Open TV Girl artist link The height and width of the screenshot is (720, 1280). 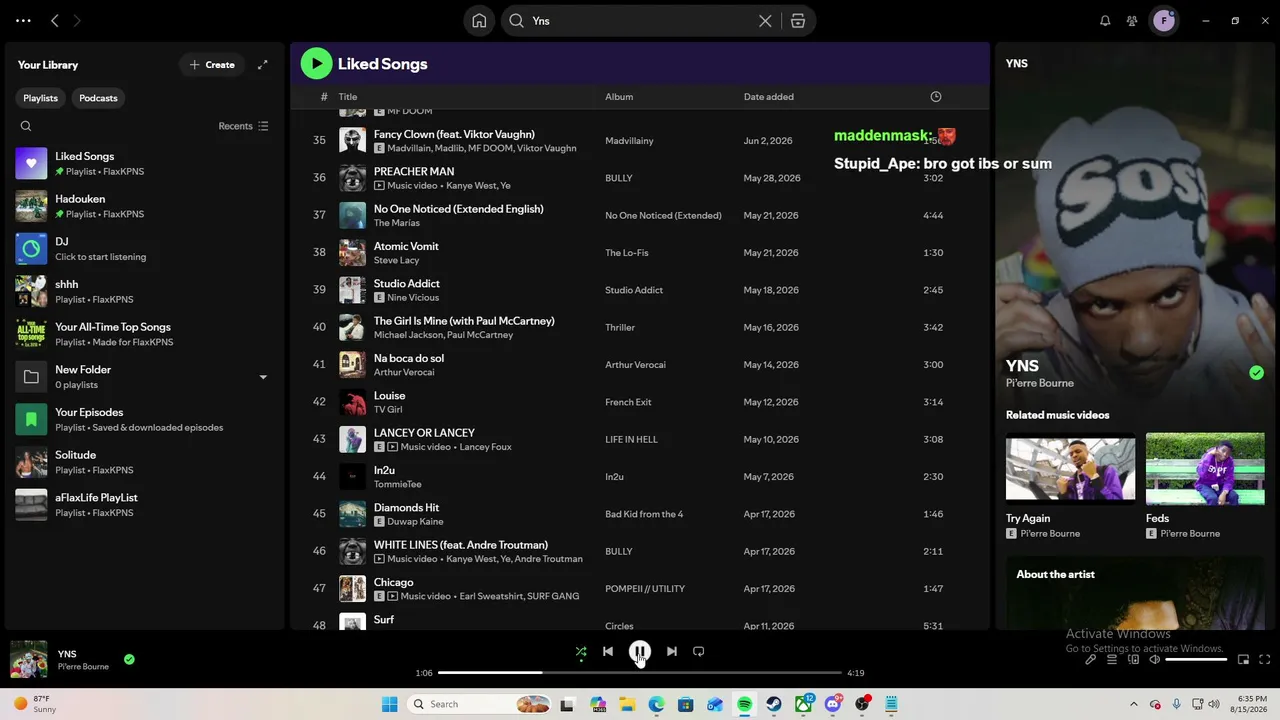tap(388, 409)
